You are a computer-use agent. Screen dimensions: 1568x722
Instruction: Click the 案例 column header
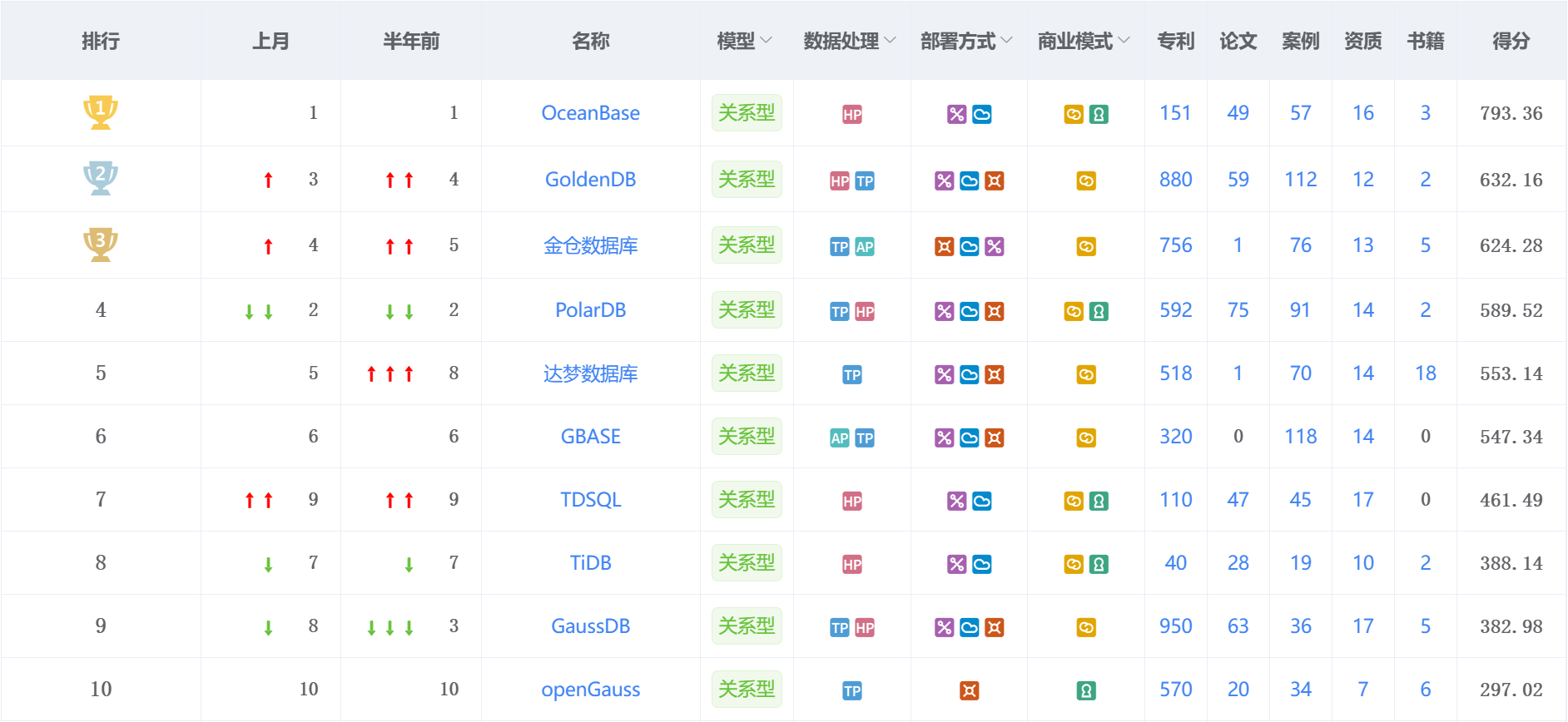pyautogui.click(x=1301, y=41)
